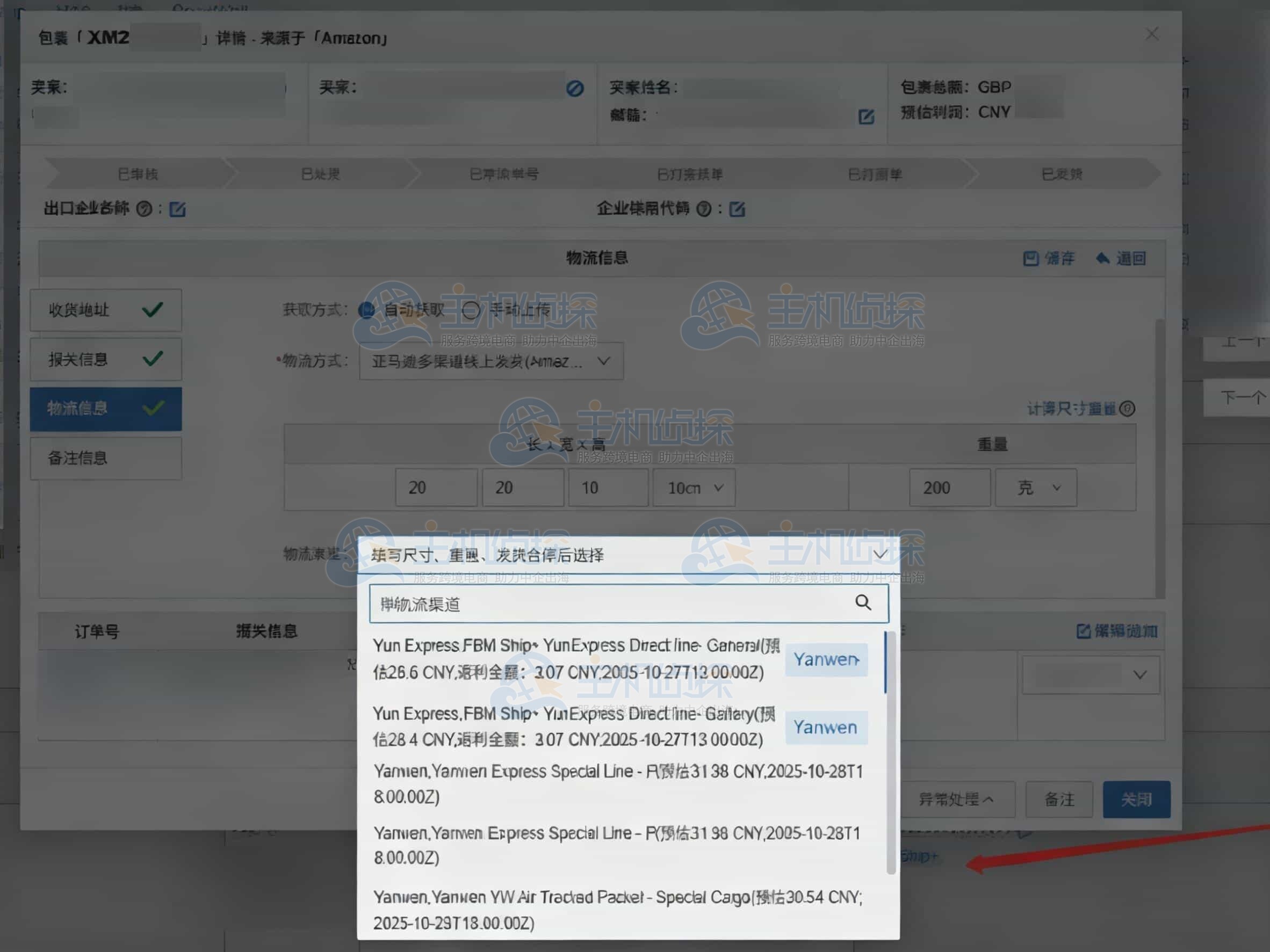Image resolution: width=1270 pixels, height=952 pixels.
Task: Click the green checkmark on 报关信息
Action: tap(151, 359)
